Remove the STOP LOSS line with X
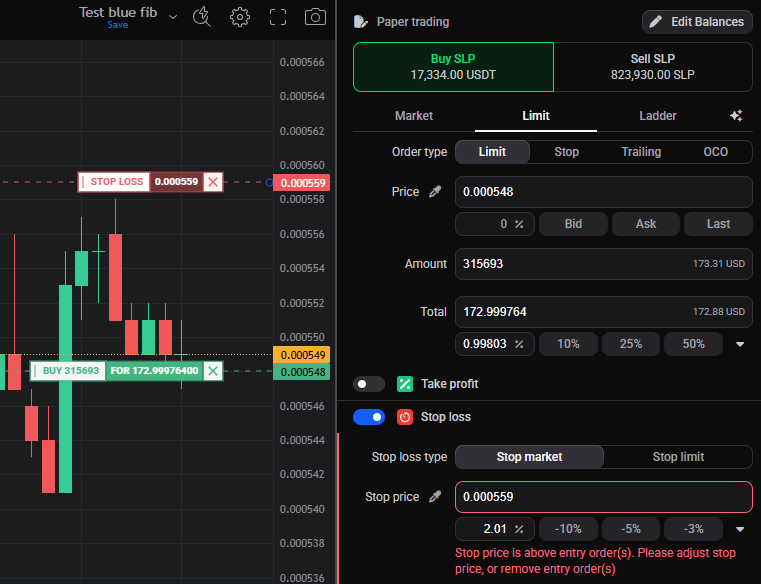Viewport: 761px width, 584px height. (x=213, y=182)
